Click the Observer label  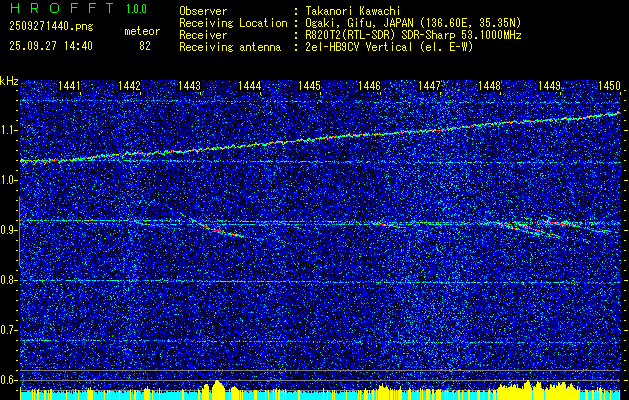[x=203, y=11]
